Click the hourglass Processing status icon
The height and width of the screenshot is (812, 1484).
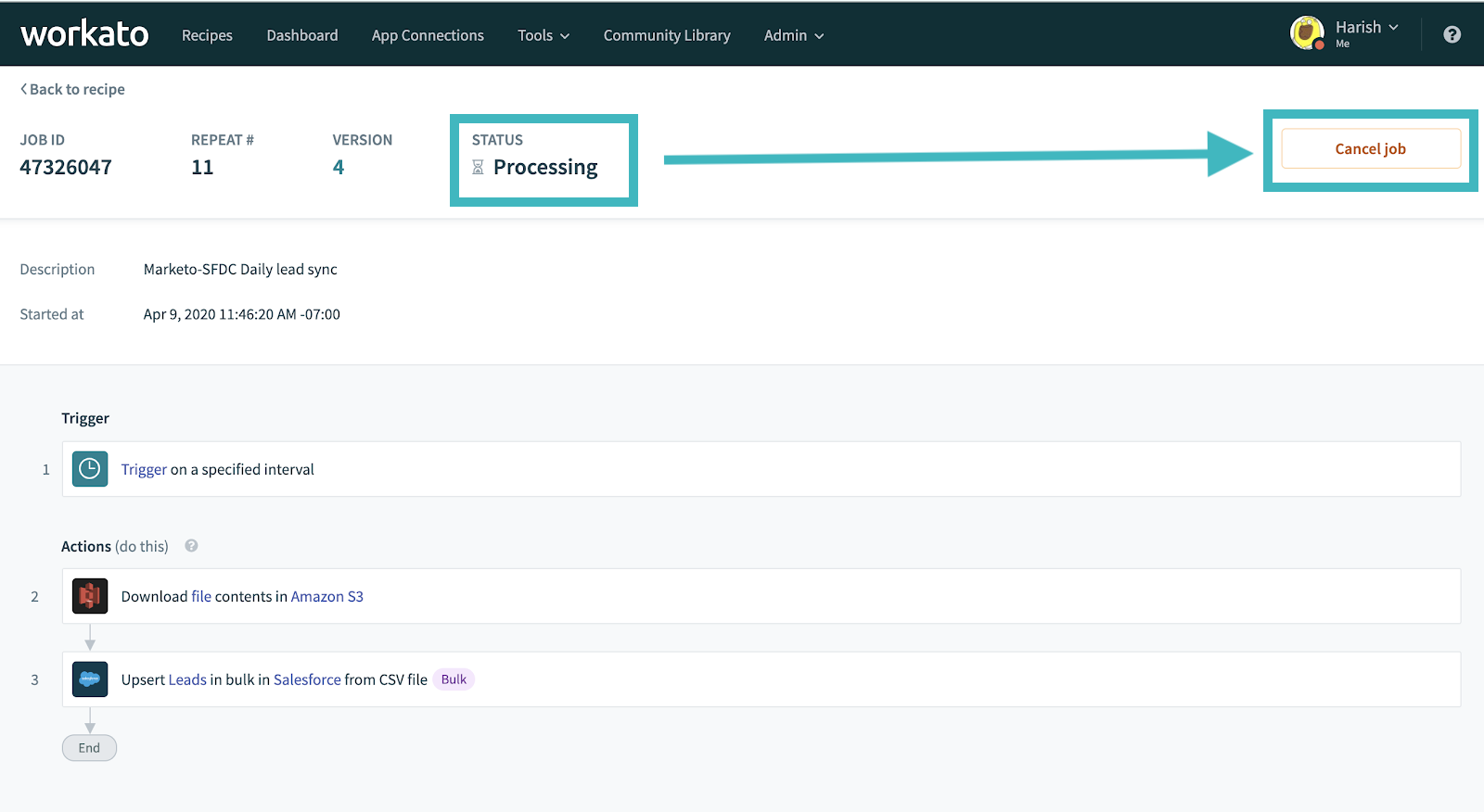[x=479, y=168]
